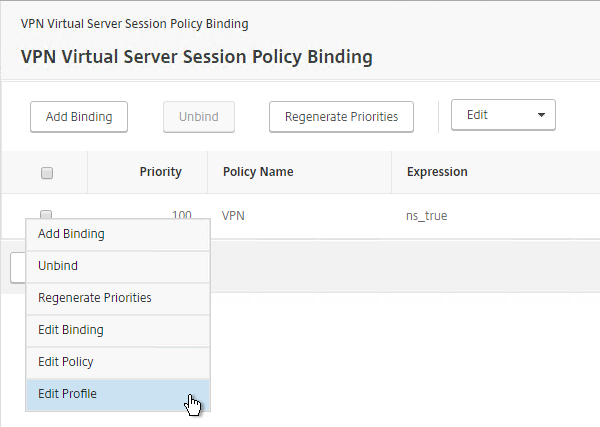Choose Edit Profile from context menu
The image size is (600, 427).
click(x=118, y=394)
